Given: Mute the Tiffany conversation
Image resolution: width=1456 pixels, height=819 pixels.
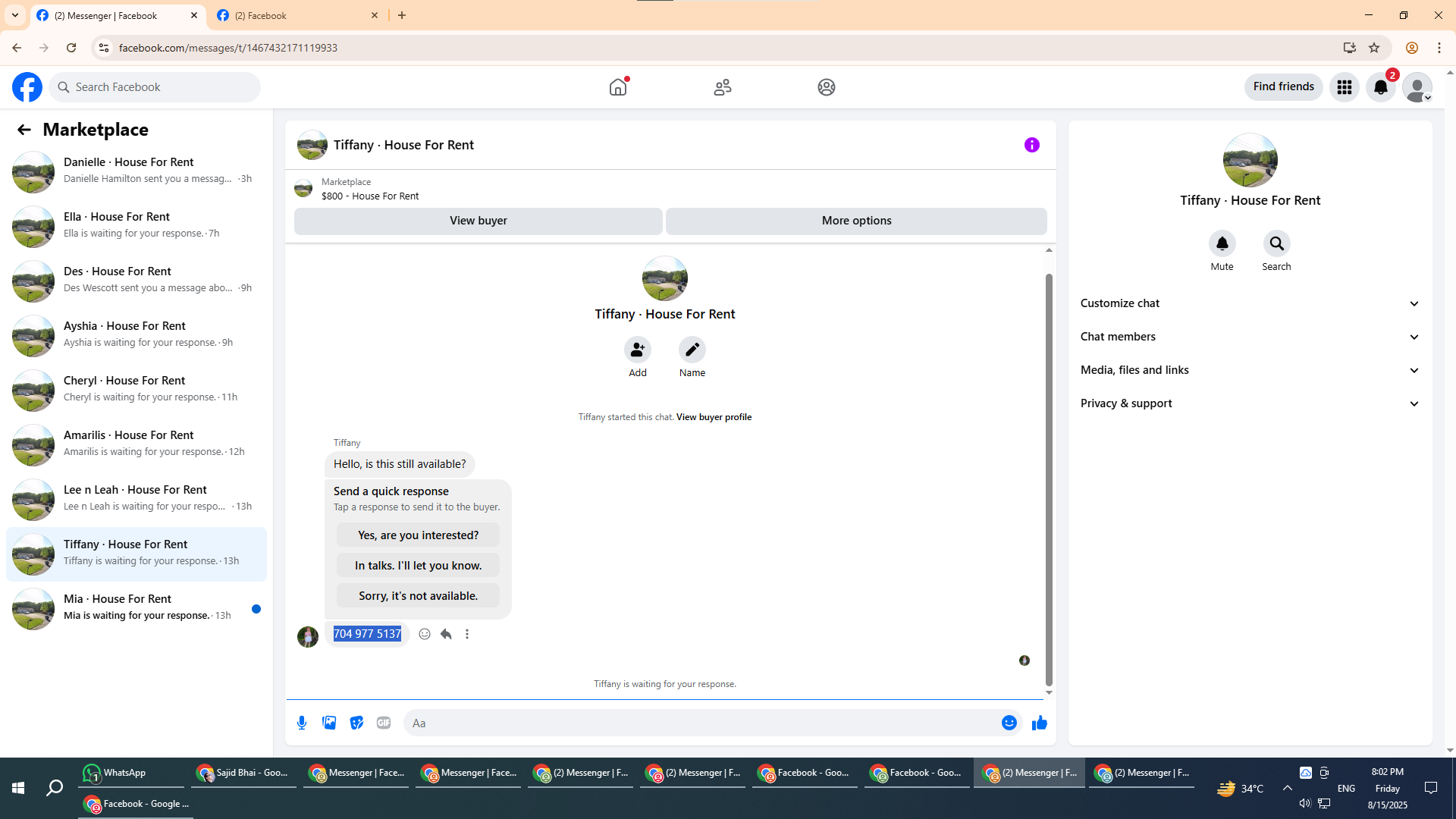Looking at the screenshot, I should coord(1222,244).
